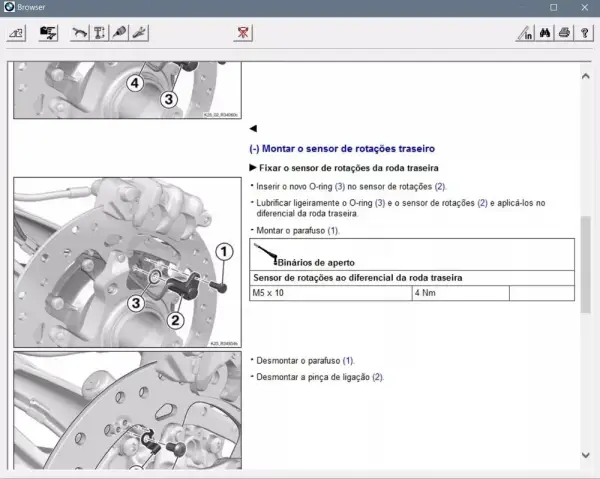The height and width of the screenshot is (479, 600).
Task: Click reference (2) in 'Desmontar a pinça de ligação'
Action: click(378, 377)
